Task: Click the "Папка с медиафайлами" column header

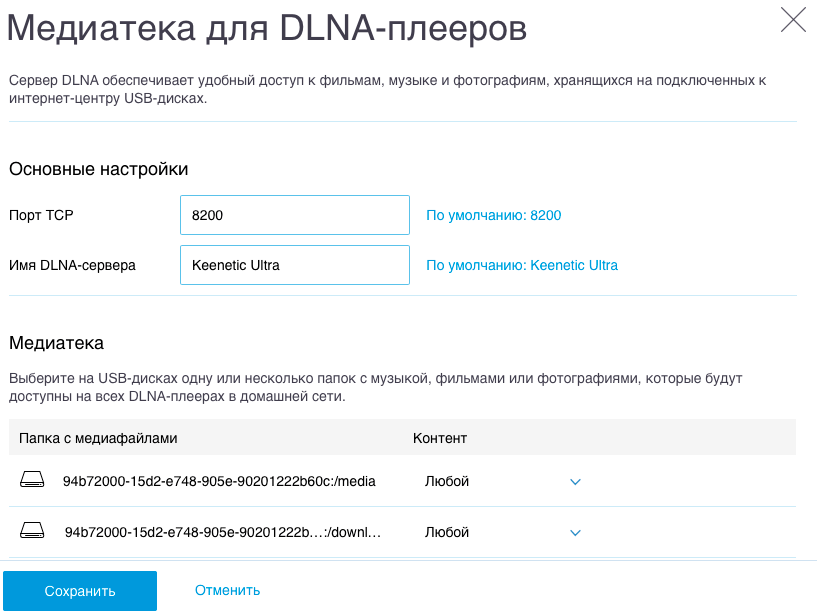Action: click(x=98, y=438)
